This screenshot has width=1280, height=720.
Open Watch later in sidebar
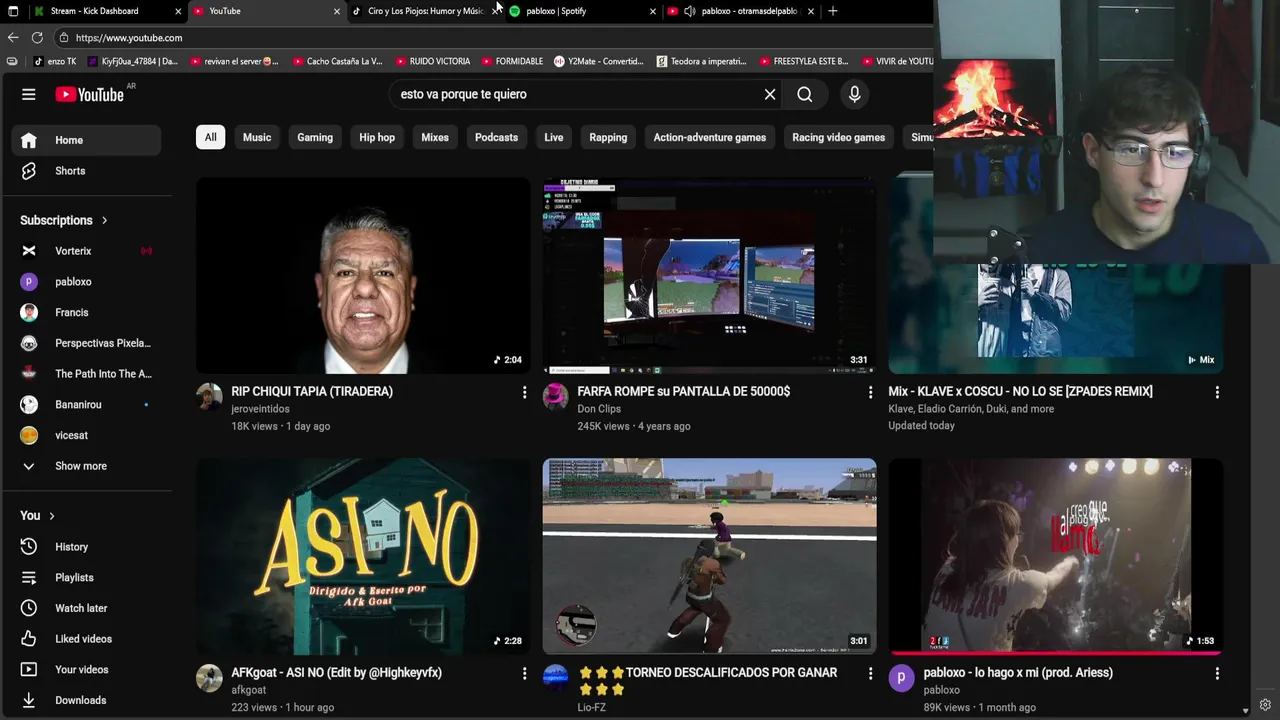pyautogui.click(x=86, y=608)
